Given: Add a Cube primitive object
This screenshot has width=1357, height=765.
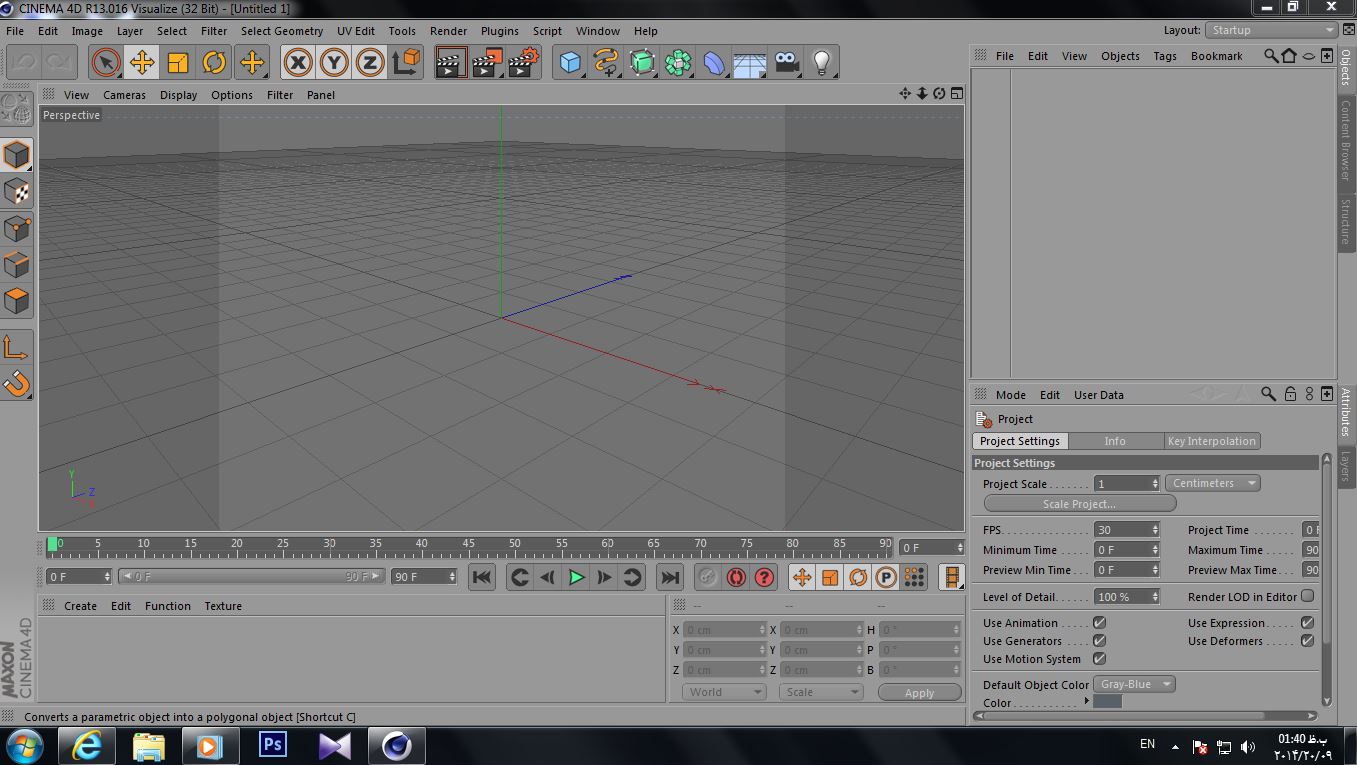Looking at the screenshot, I should coord(570,63).
